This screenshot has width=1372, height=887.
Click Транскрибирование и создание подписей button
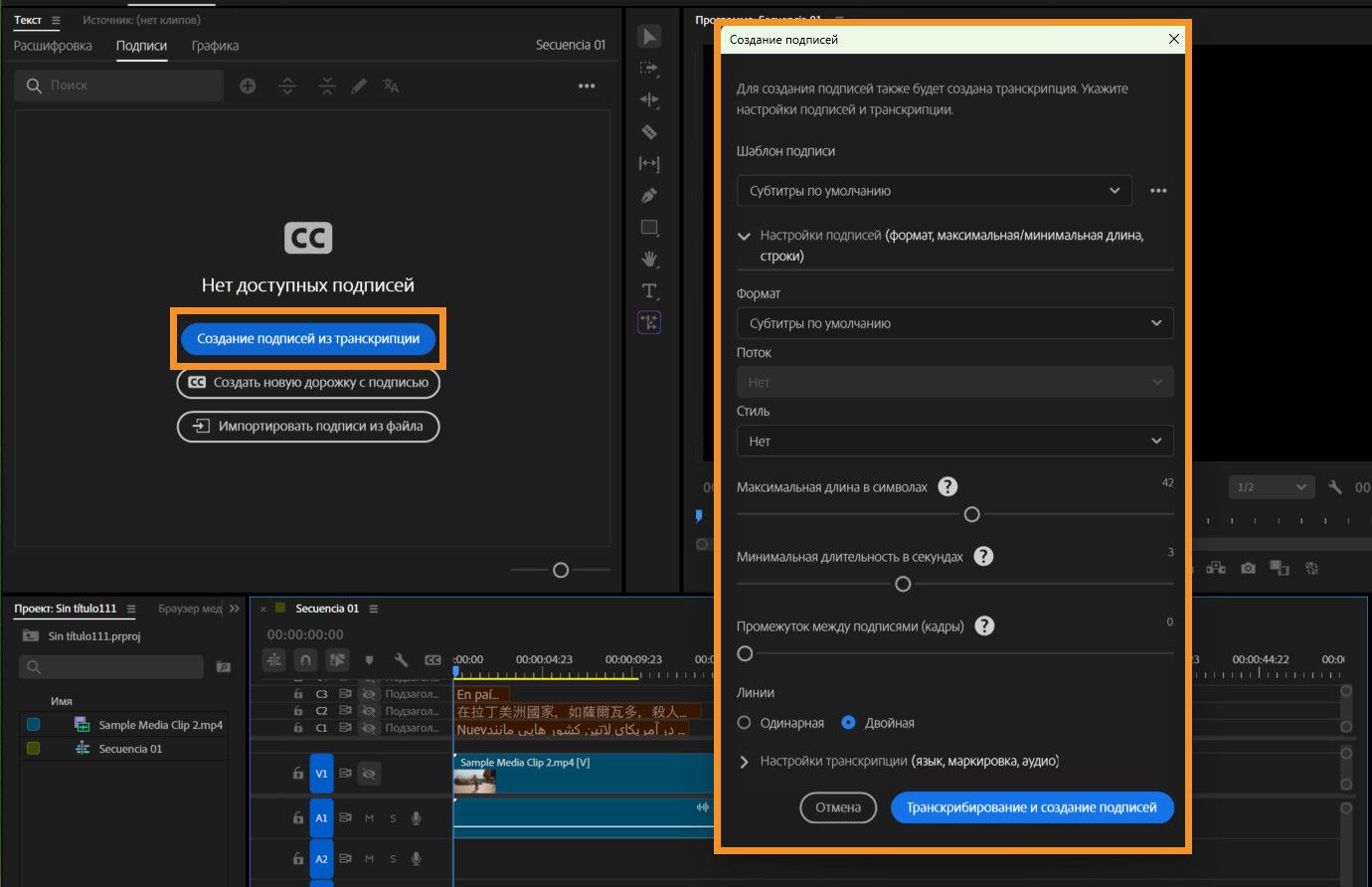click(1031, 807)
